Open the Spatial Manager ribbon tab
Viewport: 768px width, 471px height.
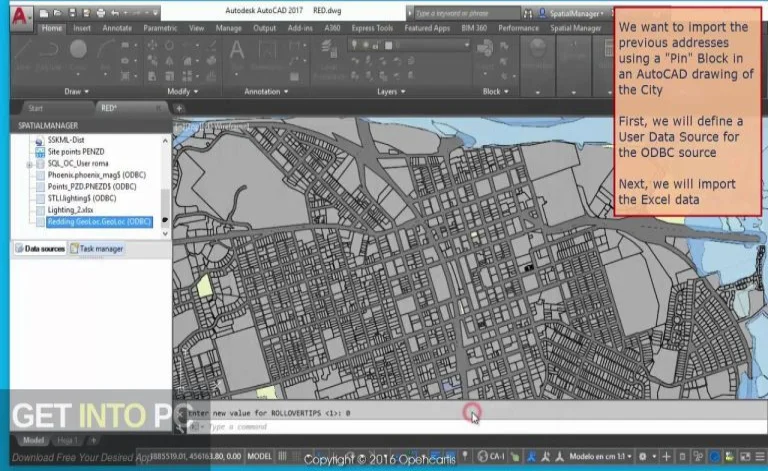click(x=576, y=28)
